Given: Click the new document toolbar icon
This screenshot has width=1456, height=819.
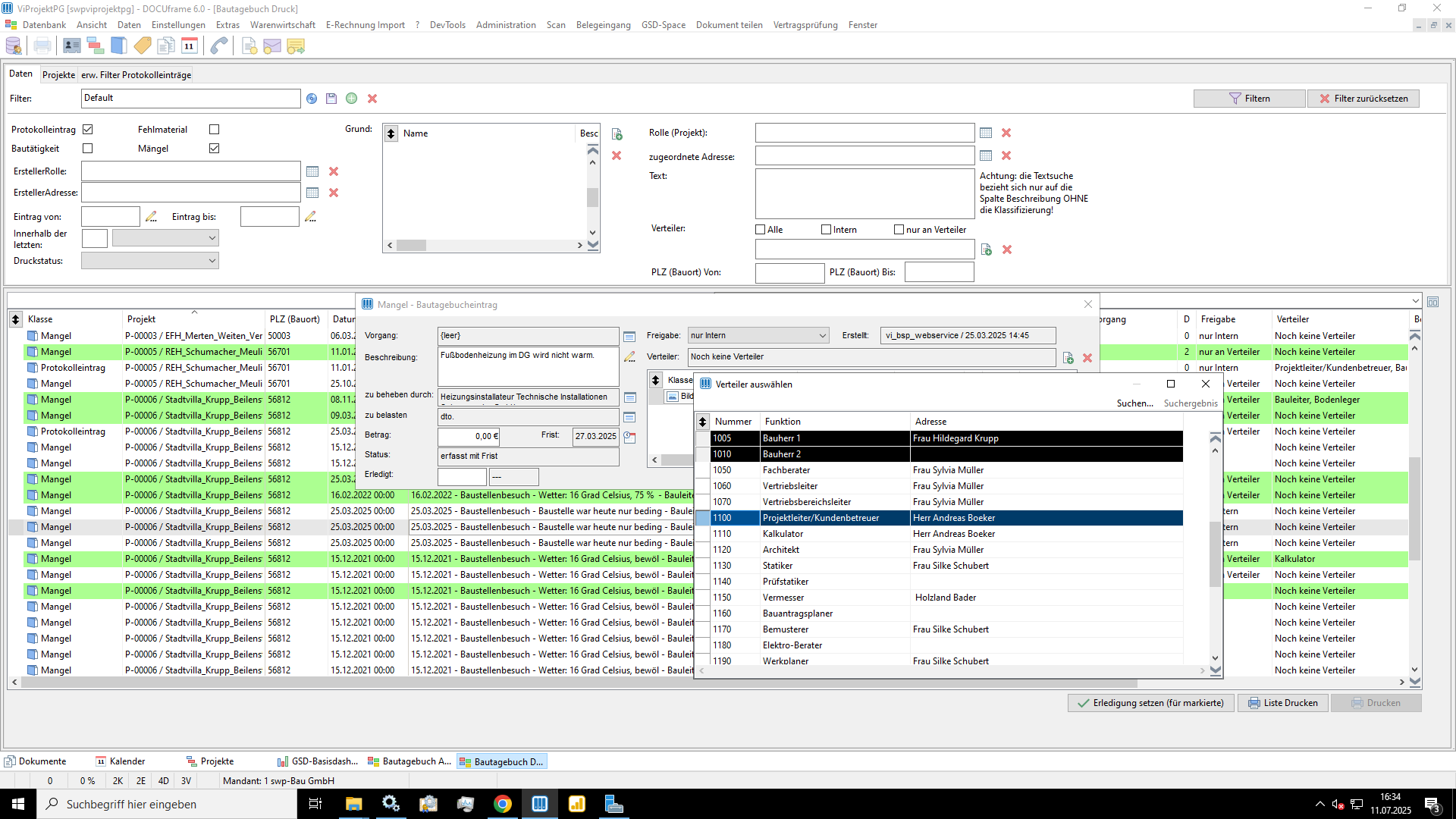Looking at the screenshot, I should pos(249,46).
